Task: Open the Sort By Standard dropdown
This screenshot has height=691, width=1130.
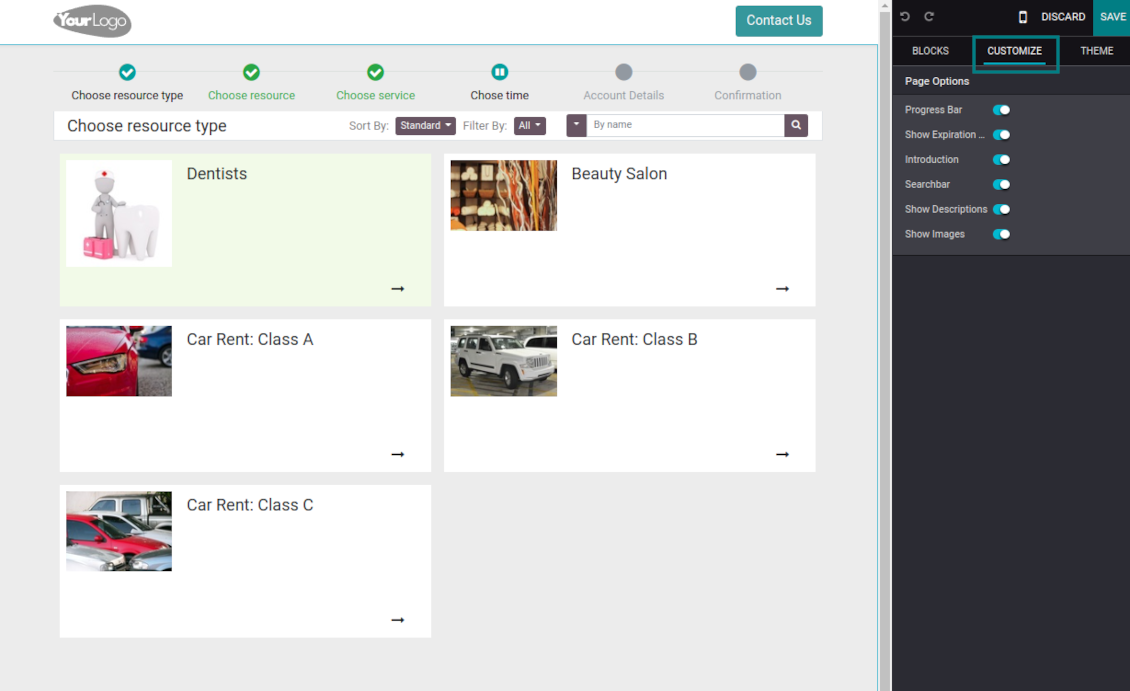Action: click(425, 126)
